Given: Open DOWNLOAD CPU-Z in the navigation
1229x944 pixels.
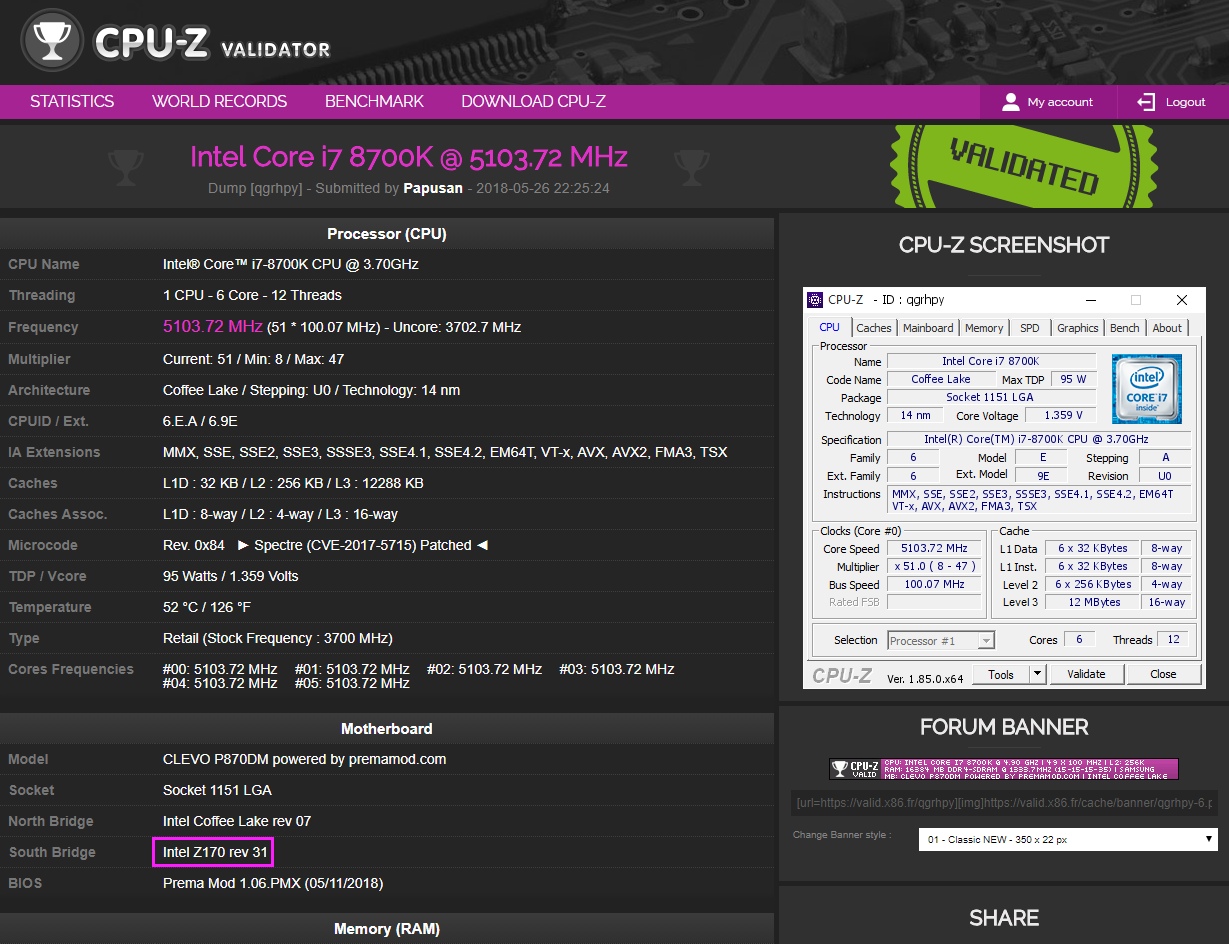Looking at the screenshot, I should click(533, 102).
